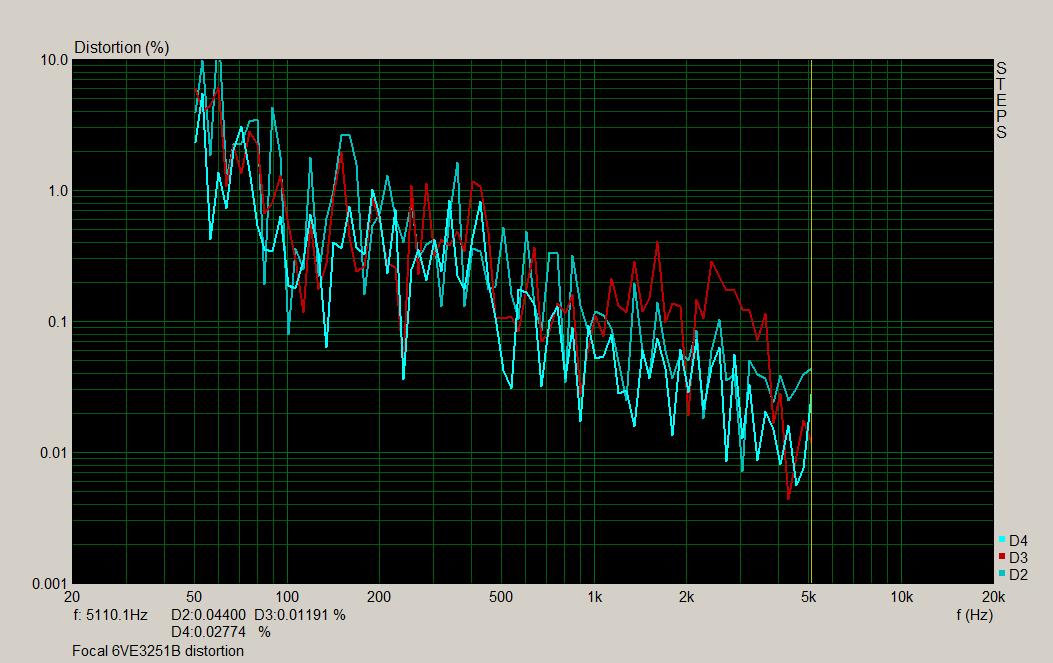
Task: Click the 1k x-axis frequency label
Action: (x=594, y=597)
